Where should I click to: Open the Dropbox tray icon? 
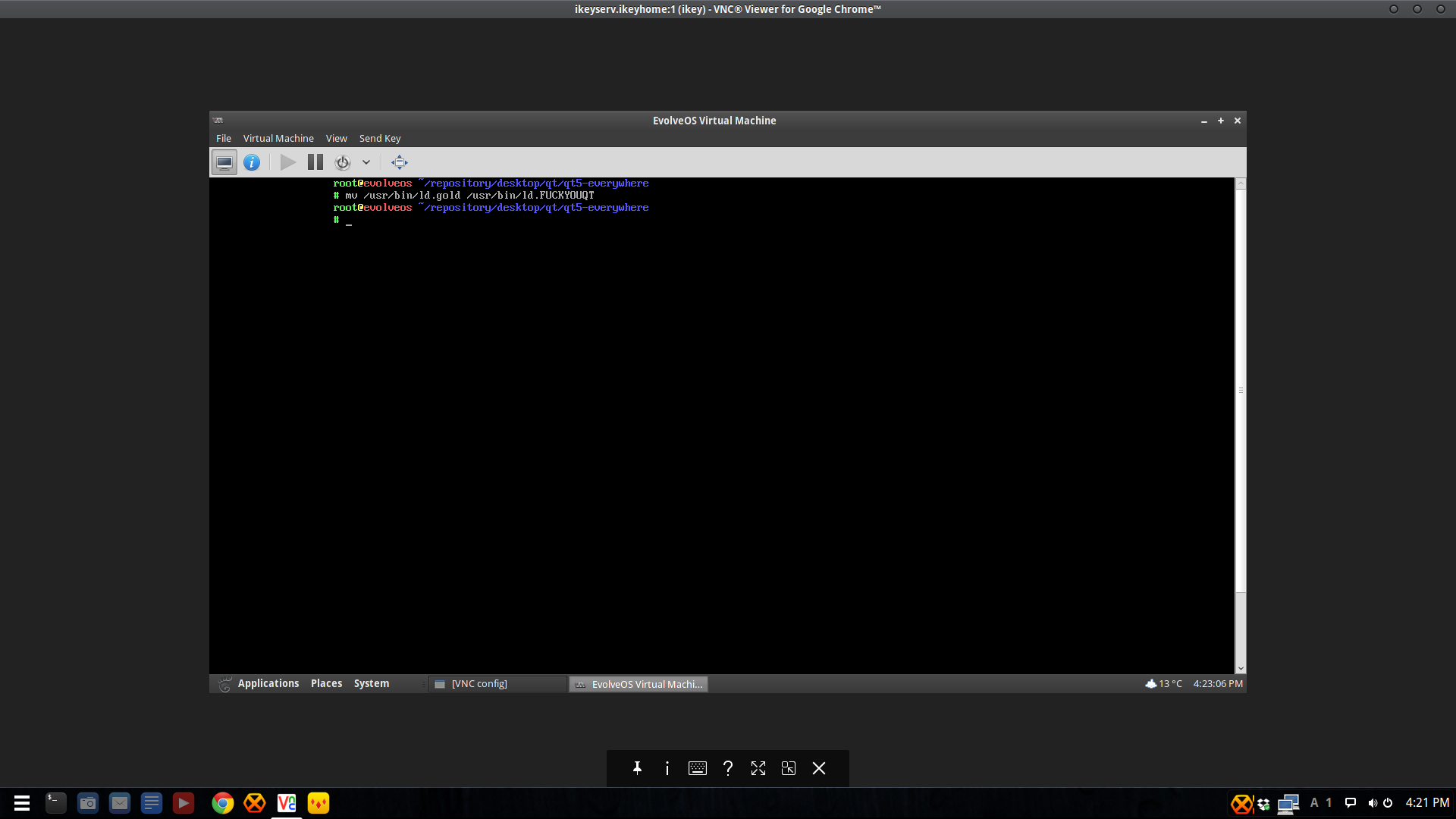coord(1263,804)
